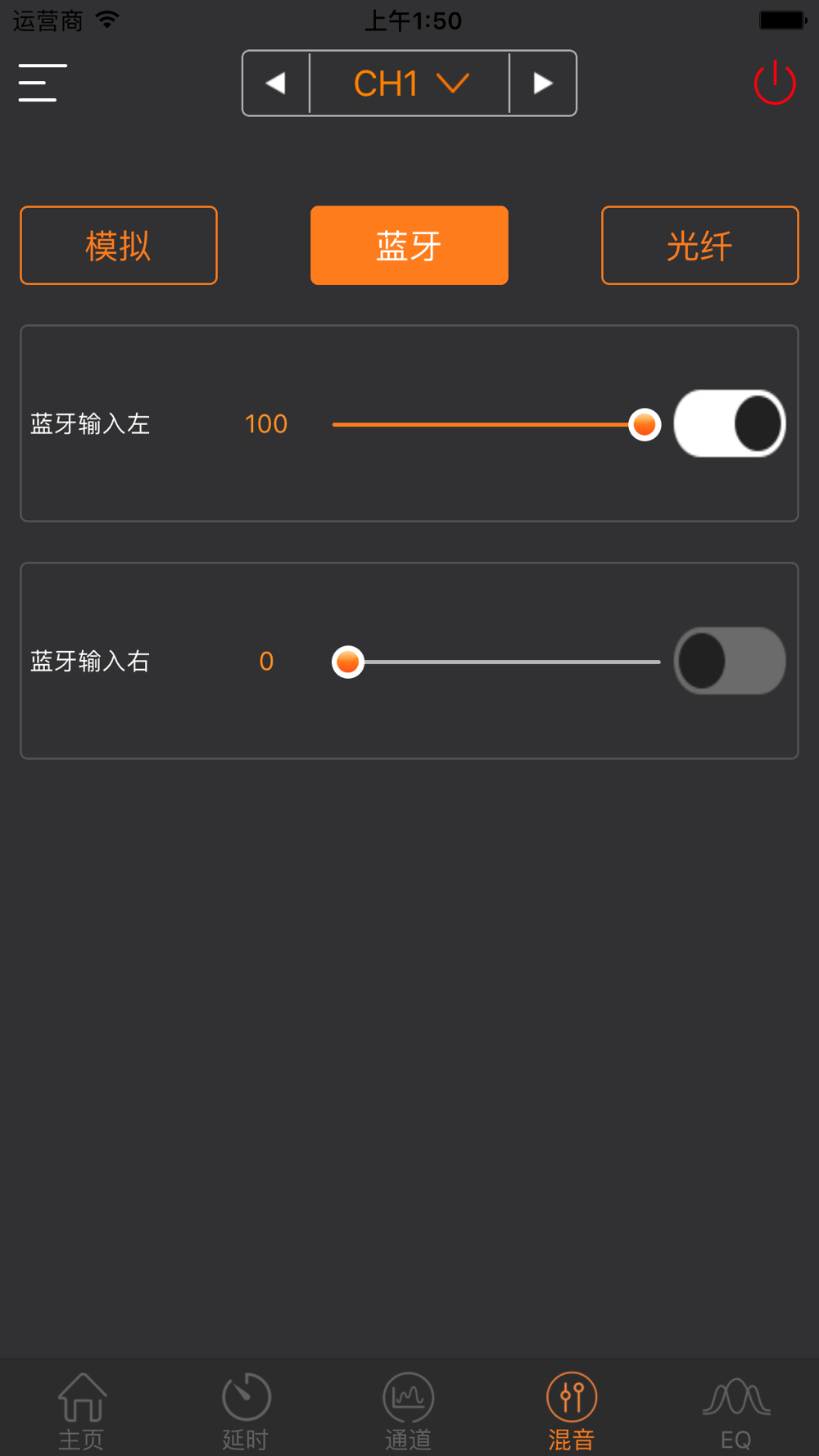Open the 主页 home tab icon

82,1398
